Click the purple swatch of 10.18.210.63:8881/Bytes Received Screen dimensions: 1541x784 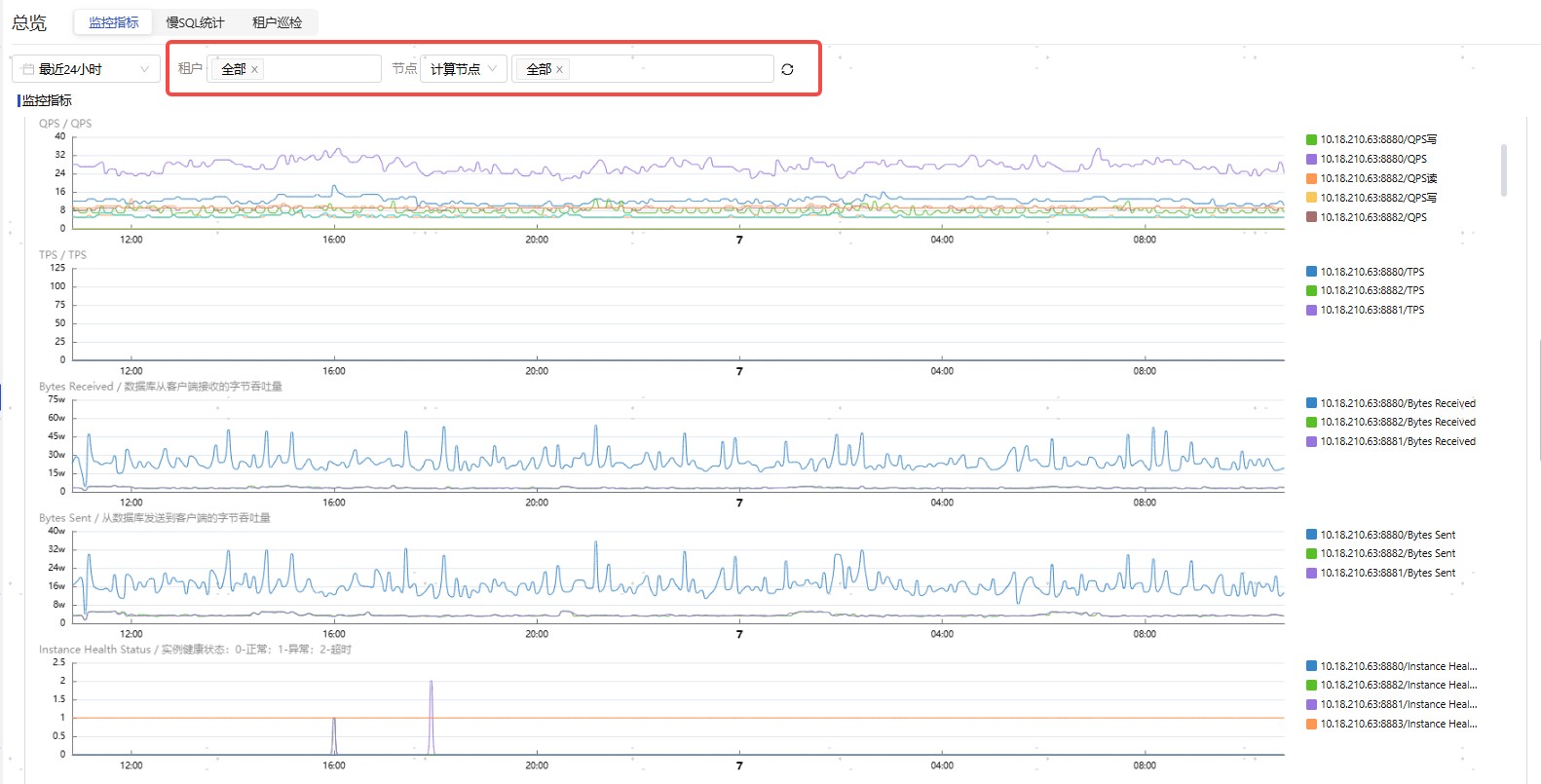(1311, 441)
